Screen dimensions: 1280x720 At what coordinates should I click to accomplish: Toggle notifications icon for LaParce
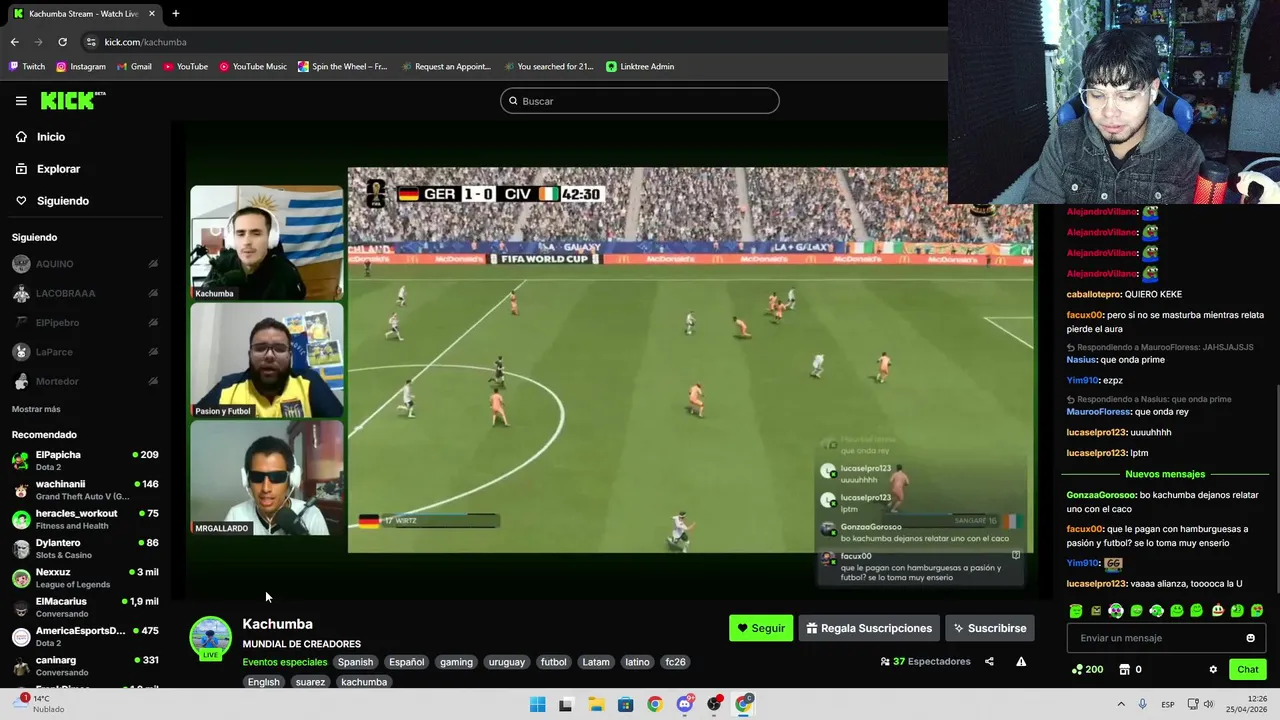click(x=153, y=352)
